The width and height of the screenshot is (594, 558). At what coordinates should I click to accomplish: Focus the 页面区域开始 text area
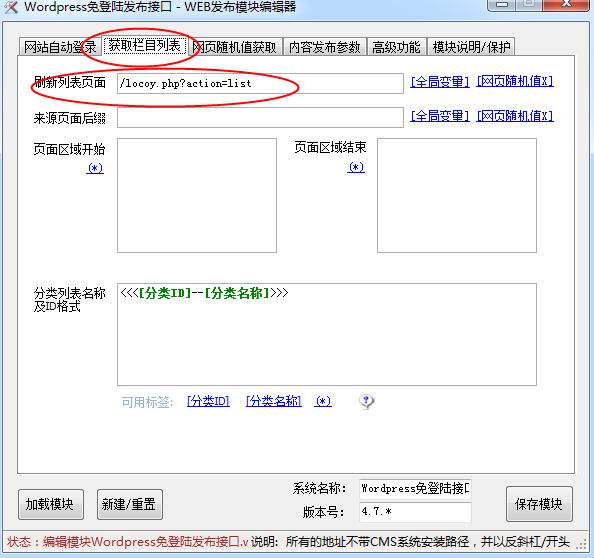197,195
